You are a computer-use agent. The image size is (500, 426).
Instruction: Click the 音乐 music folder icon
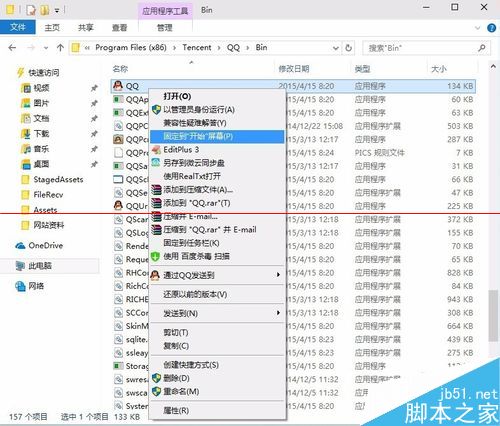tap(26, 149)
